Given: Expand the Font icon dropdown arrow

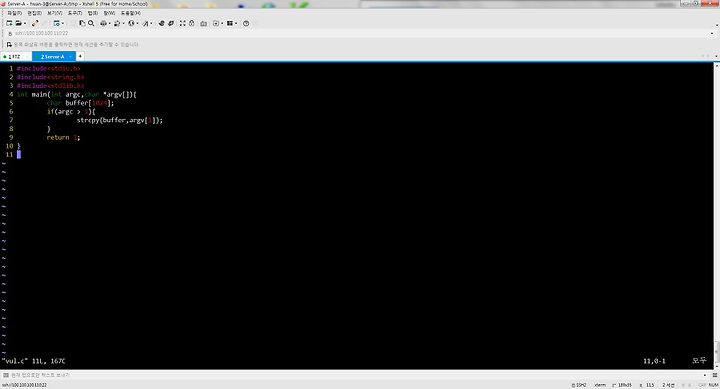Looking at the screenshot, I should coord(151,23).
